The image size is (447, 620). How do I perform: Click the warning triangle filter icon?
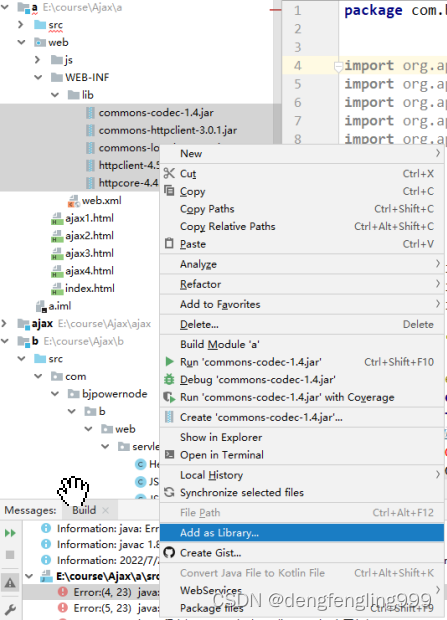[10, 582]
